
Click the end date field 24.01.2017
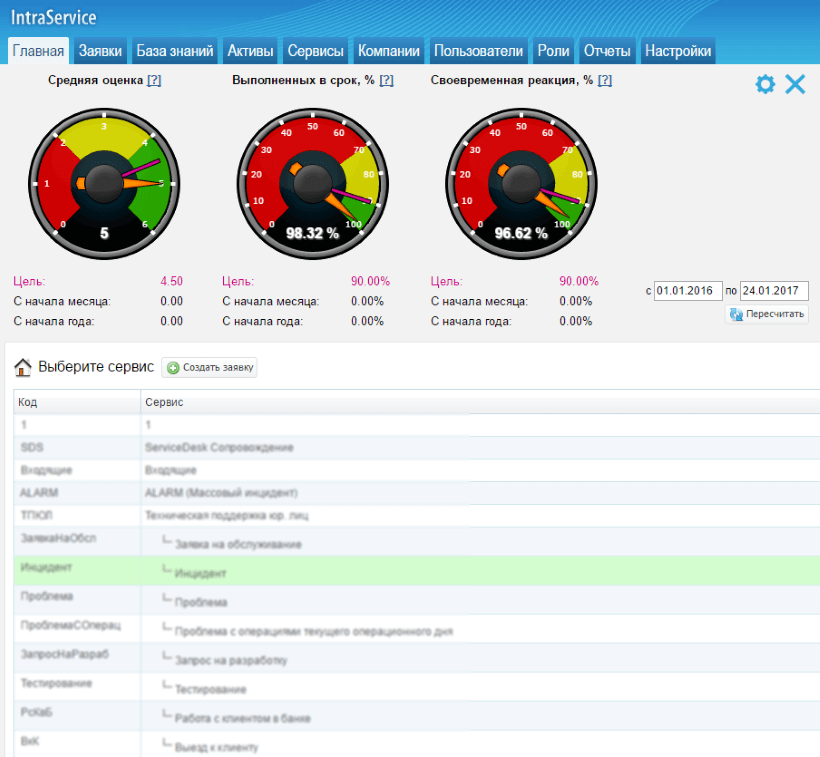coord(774,291)
